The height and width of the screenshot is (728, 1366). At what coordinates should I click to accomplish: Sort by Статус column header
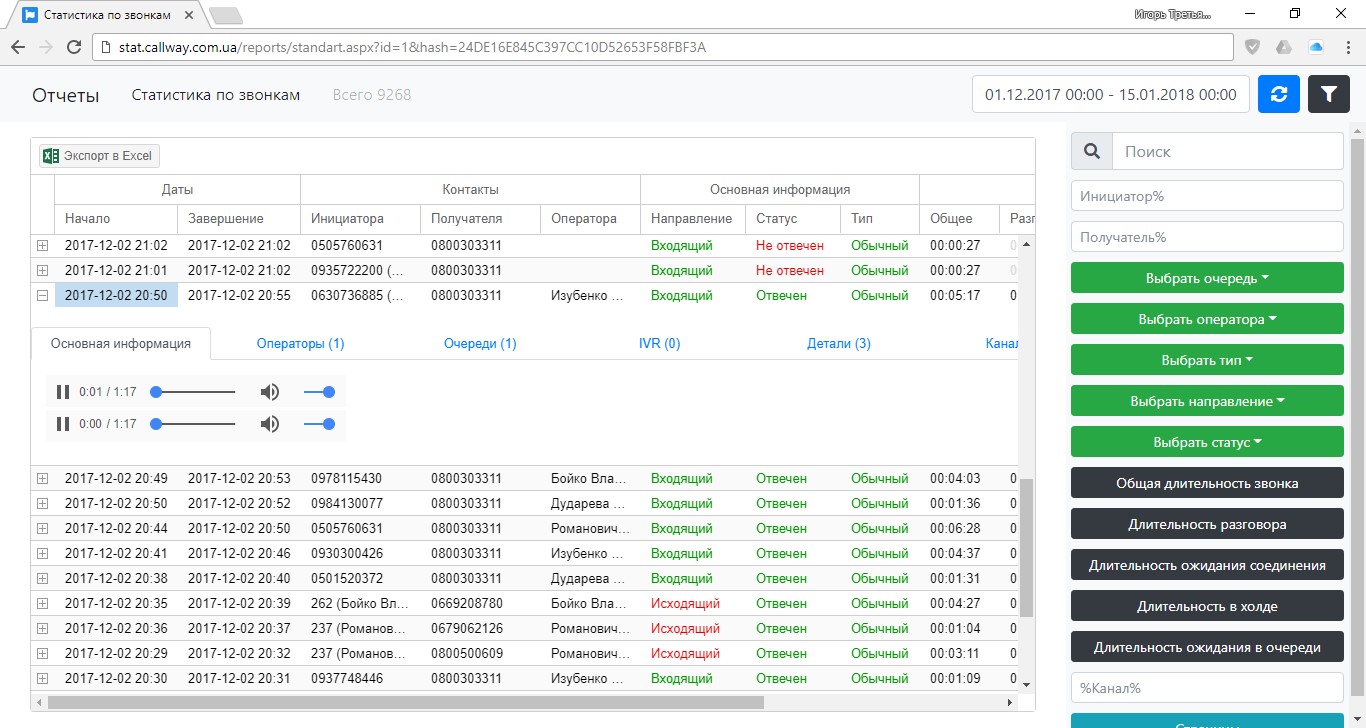[793, 218]
